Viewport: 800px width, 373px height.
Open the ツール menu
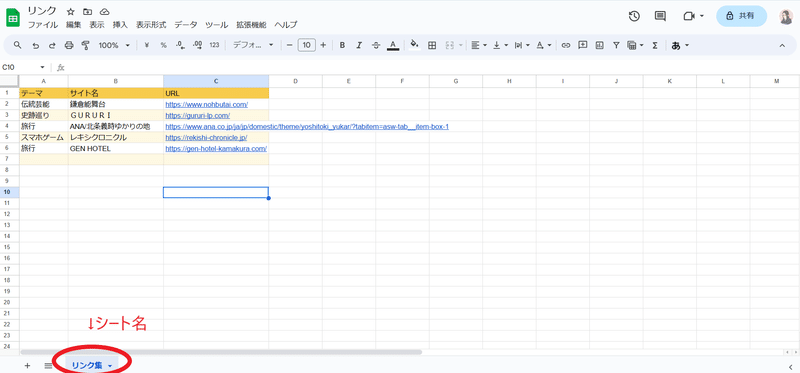(217, 24)
